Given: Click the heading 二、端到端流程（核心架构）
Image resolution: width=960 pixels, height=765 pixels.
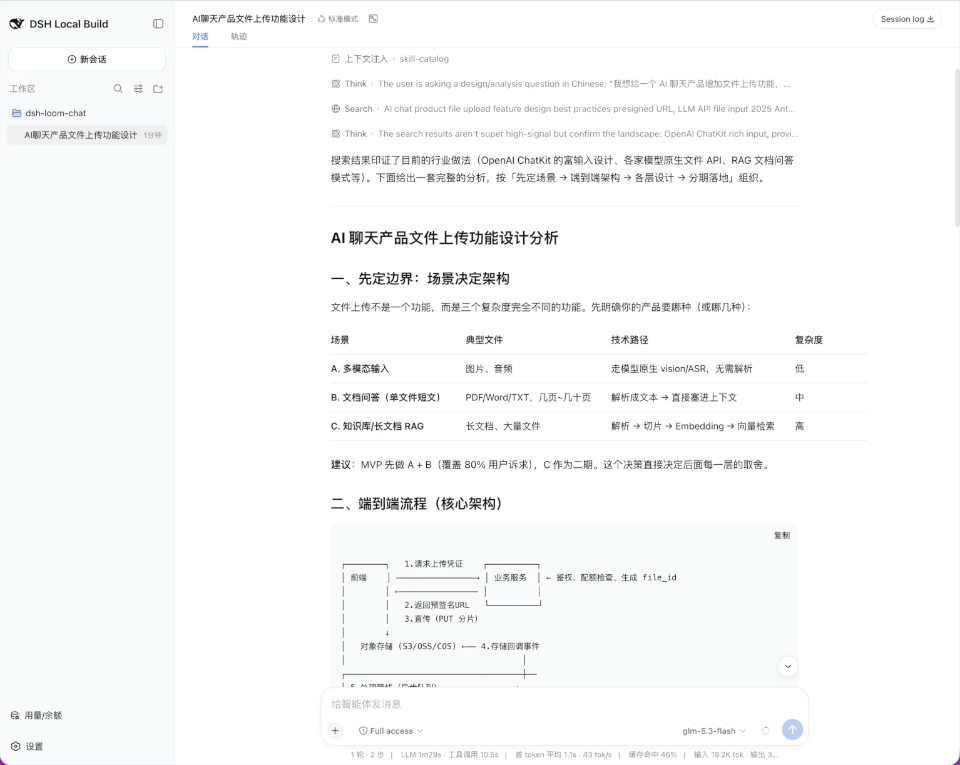Looking at the screenshot, I should point(416,504).
